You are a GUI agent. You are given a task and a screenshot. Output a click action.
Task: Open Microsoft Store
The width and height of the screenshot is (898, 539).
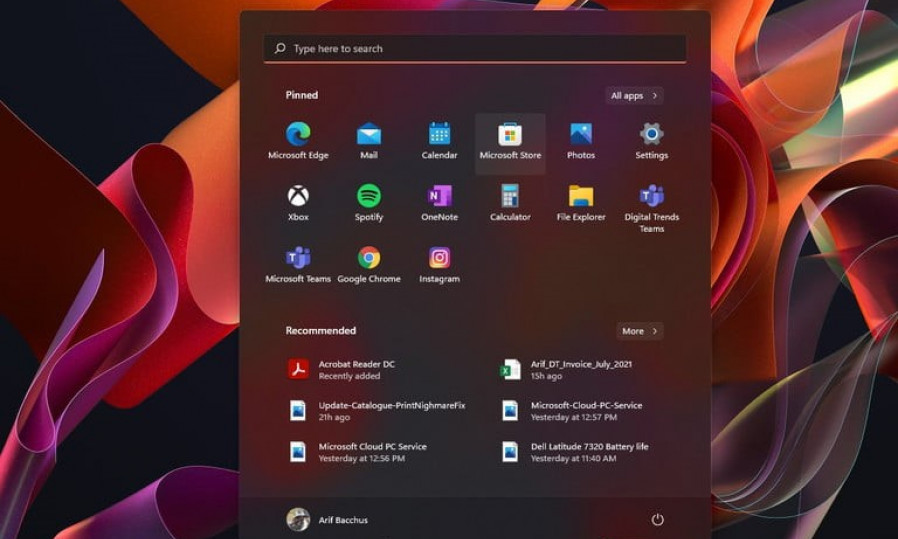click(x=510, y=143)
